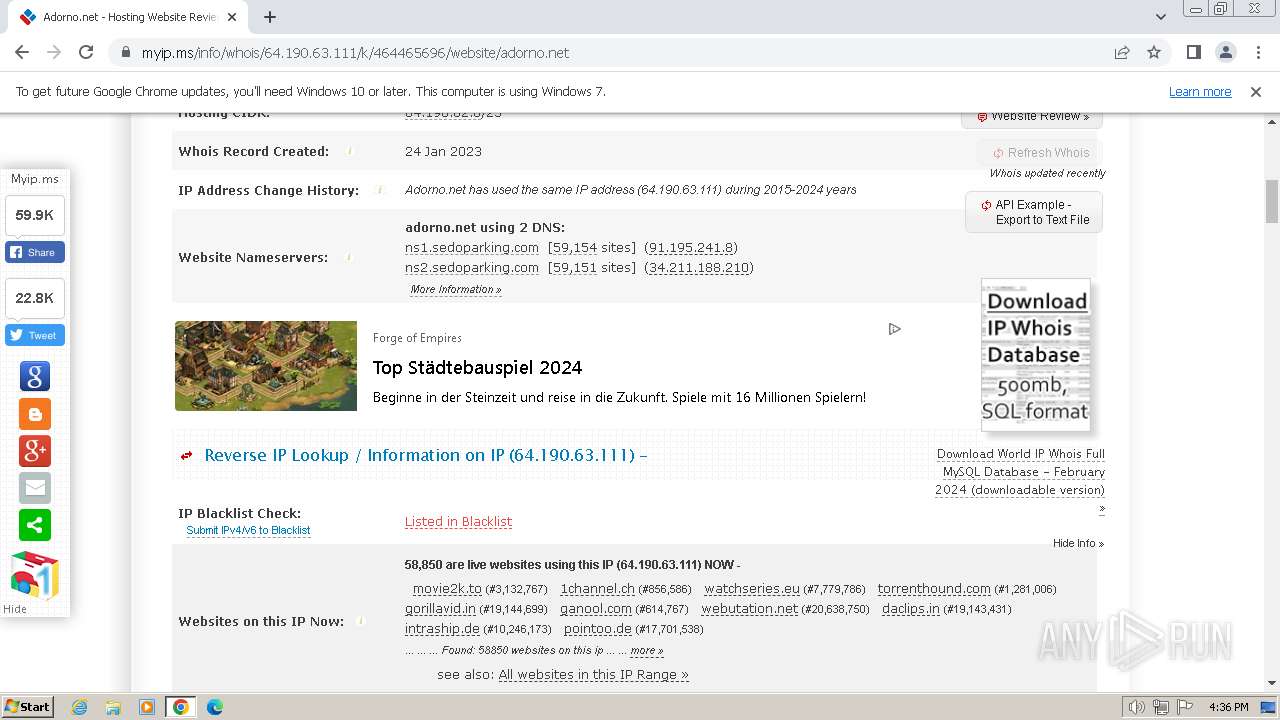
Task: Open Submit IPv4/v6 to Blacklist link
Action: [248, 531]
